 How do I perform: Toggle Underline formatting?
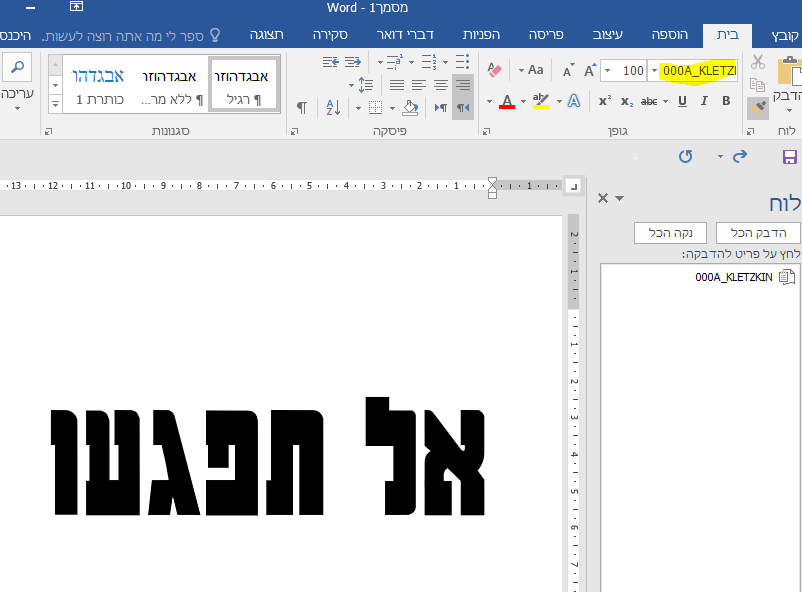682,101
